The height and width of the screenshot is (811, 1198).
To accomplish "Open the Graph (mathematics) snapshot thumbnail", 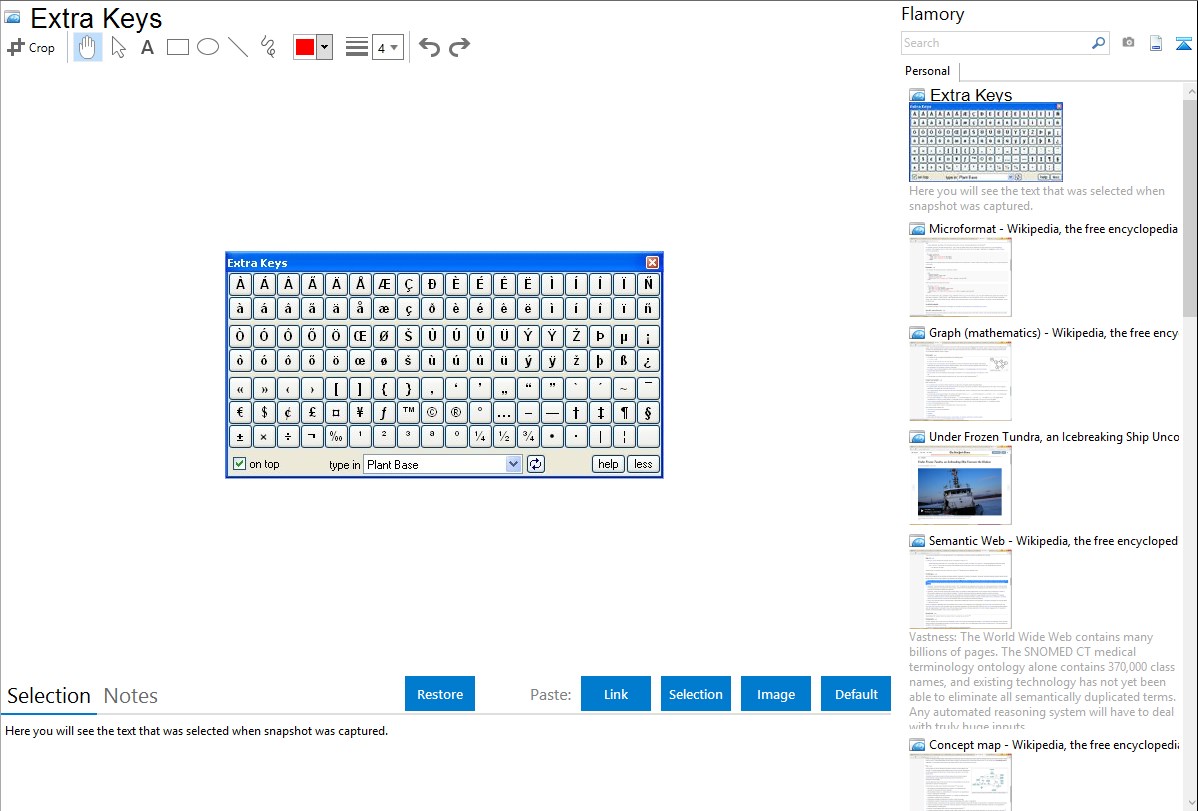I will click(x=960, y=381).
